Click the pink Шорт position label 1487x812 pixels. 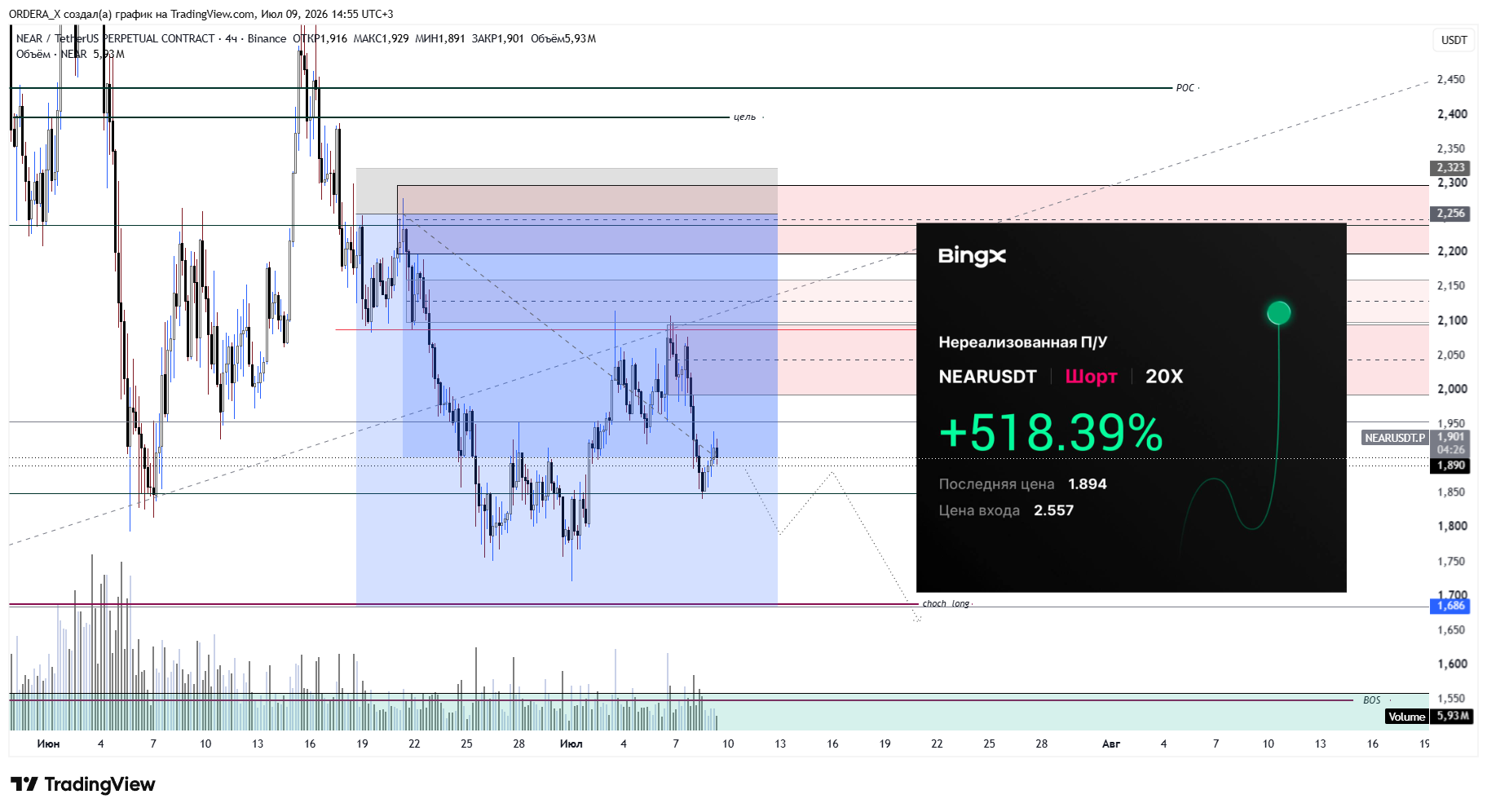[x=1091, y=377]
